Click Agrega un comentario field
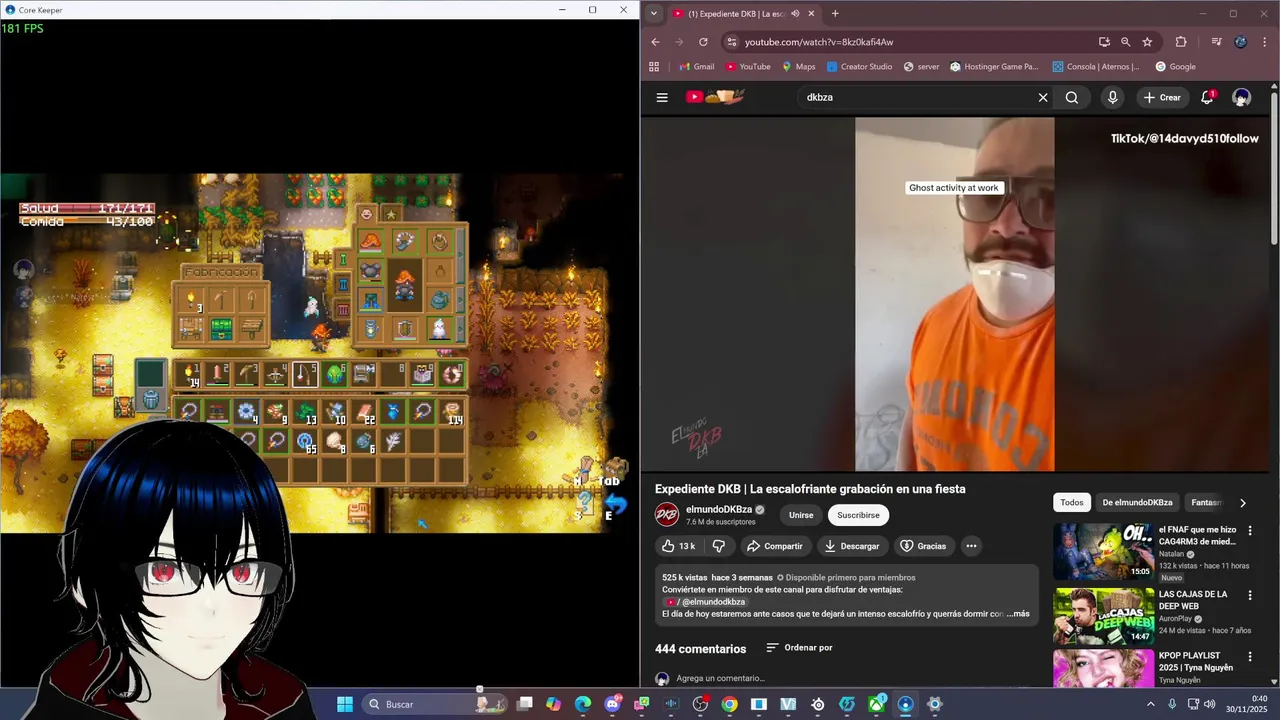The height and width of the screenshot is (720, 1280). click(x=720, y=678)
